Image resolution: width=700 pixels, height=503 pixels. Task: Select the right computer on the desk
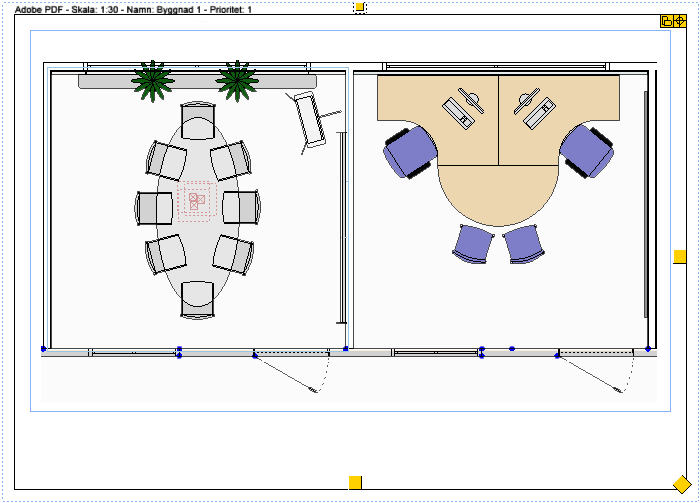(533, 107)
